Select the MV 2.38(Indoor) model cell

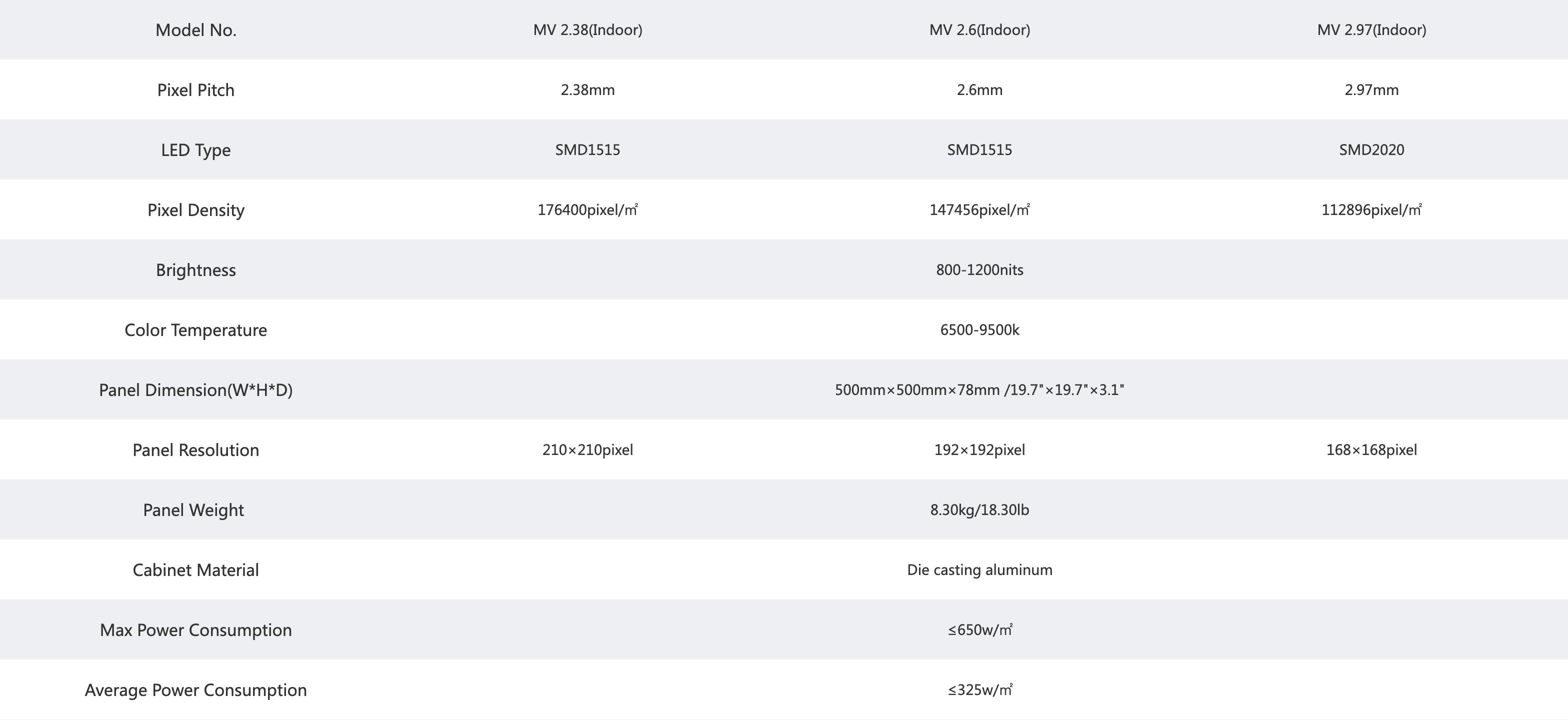coord(587,30)
